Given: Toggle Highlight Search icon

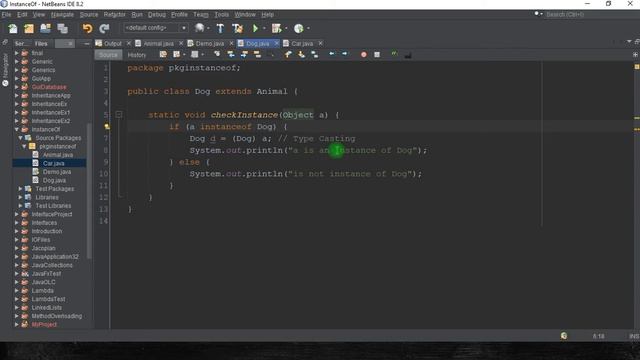Looking at the screenshot, I should tap(257, 54).
